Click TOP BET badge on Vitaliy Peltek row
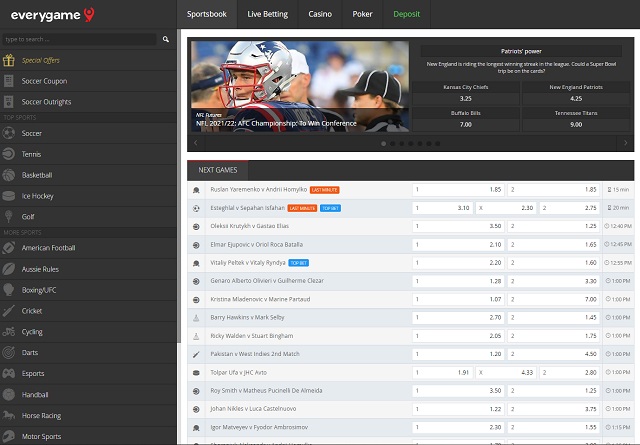Viewport: 640px width, 445px height. click(x=298, y=263)
